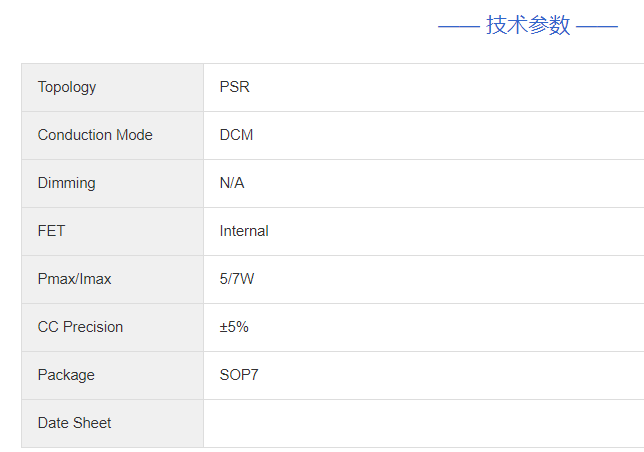Select the 5/7W value text
Viewport: 644px width, 452px height.
pos(237,279)
